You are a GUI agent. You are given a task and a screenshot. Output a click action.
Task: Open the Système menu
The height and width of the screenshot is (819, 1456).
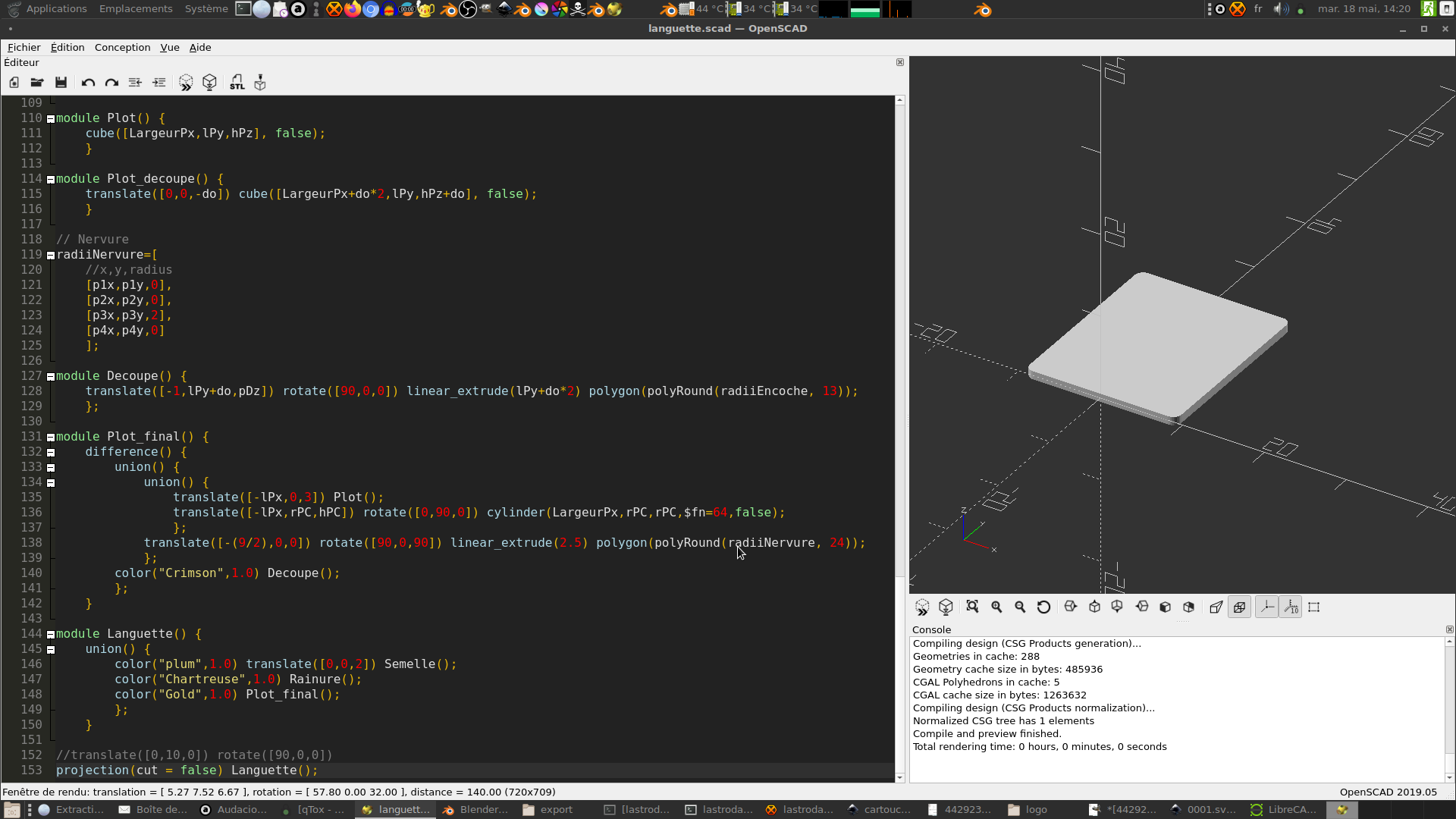click(x=206, y=9)
